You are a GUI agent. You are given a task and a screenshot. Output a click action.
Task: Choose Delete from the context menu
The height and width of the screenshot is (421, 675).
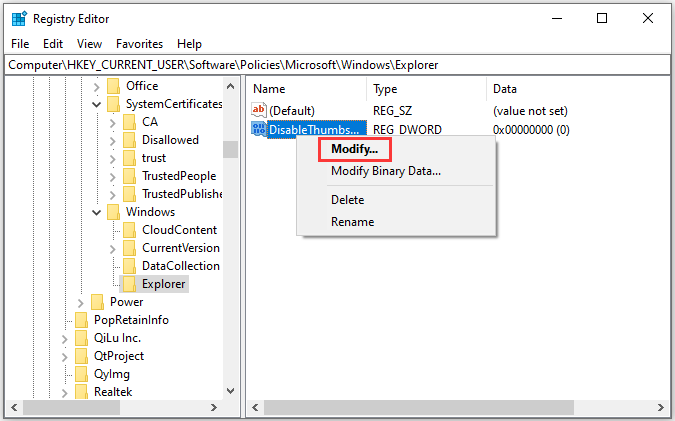click(347, 200)
